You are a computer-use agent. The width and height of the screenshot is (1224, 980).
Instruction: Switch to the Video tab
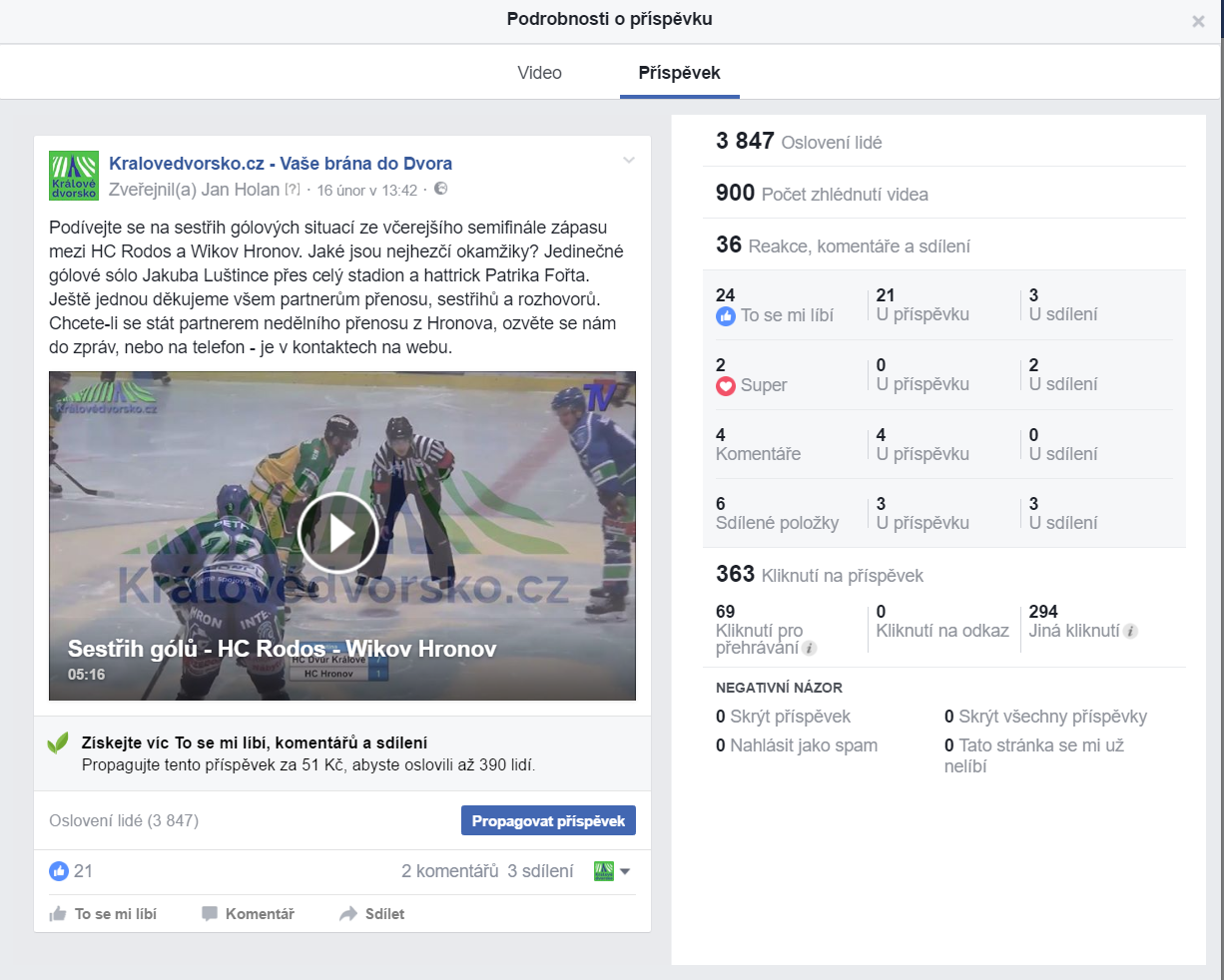[x=539, y=73]
